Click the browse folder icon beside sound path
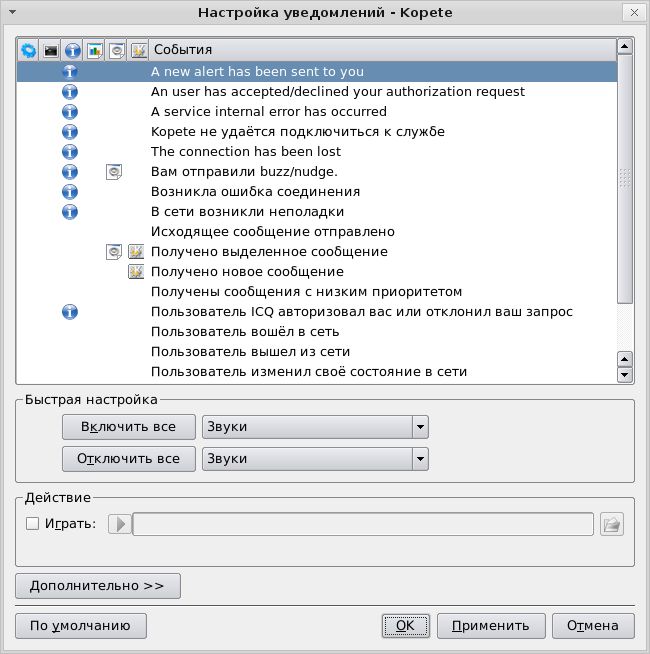This screenshot has height=654, width=650. [x=611, y=524]
